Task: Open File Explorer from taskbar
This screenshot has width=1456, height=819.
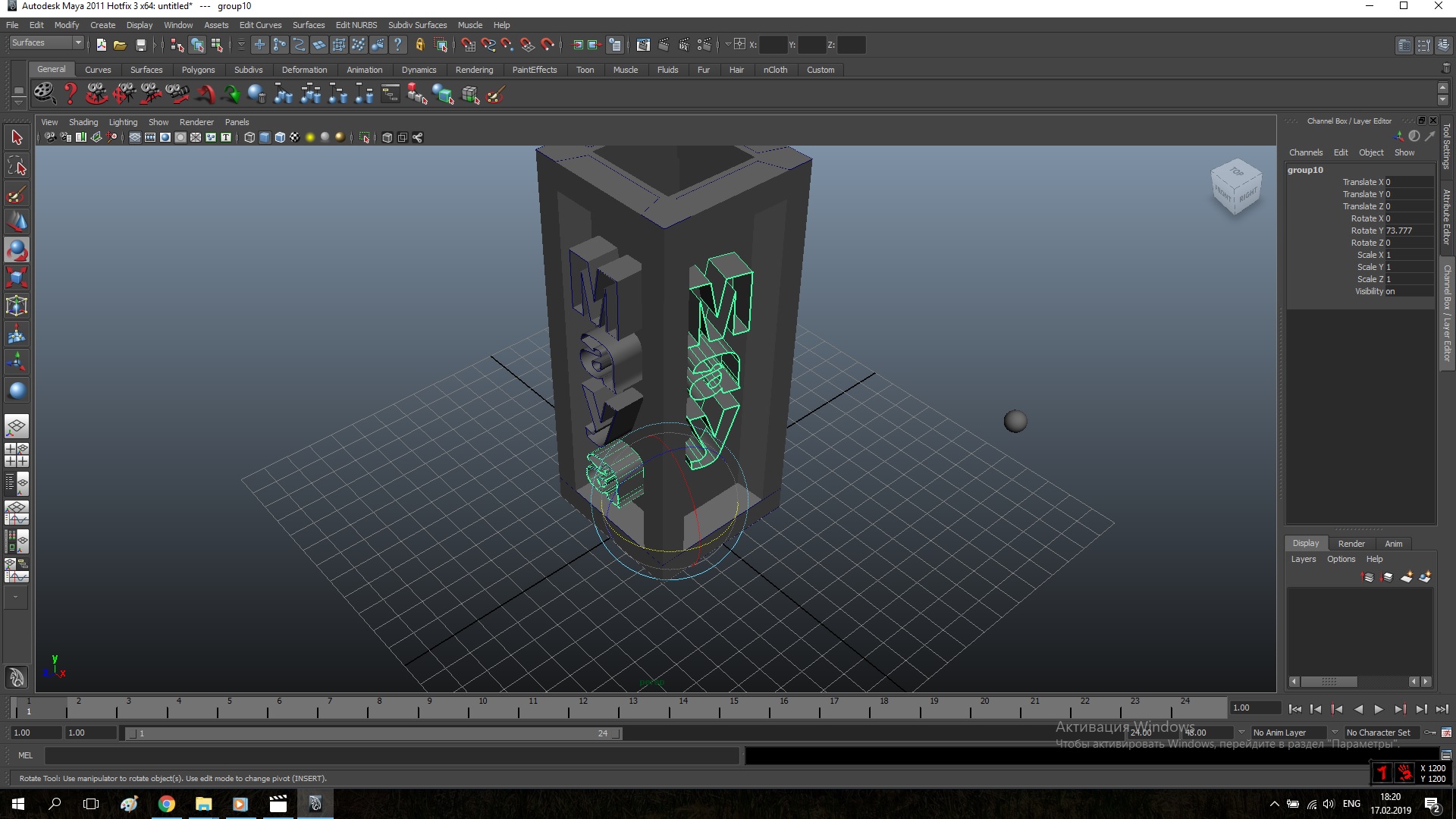Action: coord(203,804)
